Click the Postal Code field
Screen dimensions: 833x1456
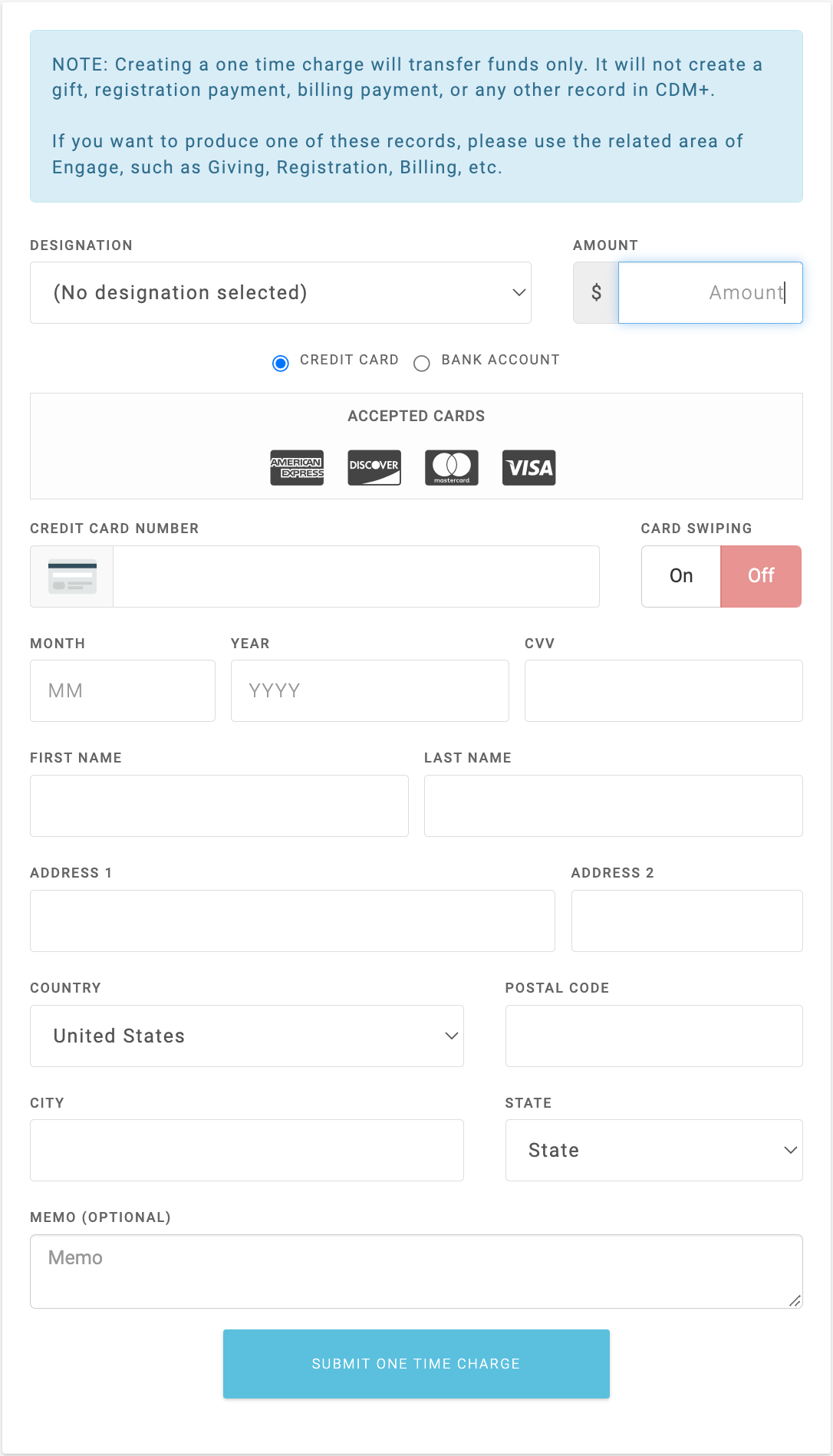click(x=654, y=1036)
